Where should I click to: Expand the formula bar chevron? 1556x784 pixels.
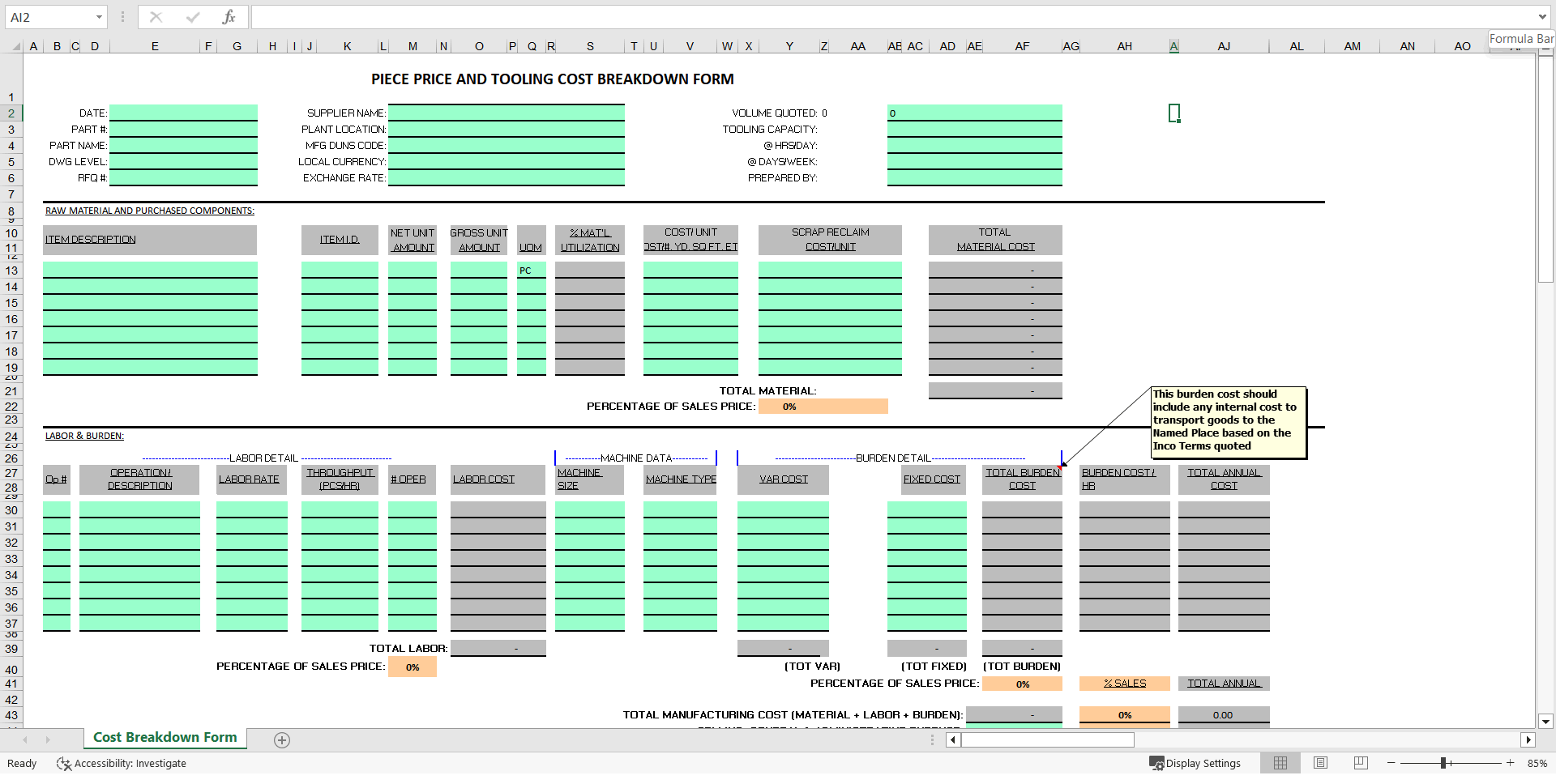tap(1541, 17)
